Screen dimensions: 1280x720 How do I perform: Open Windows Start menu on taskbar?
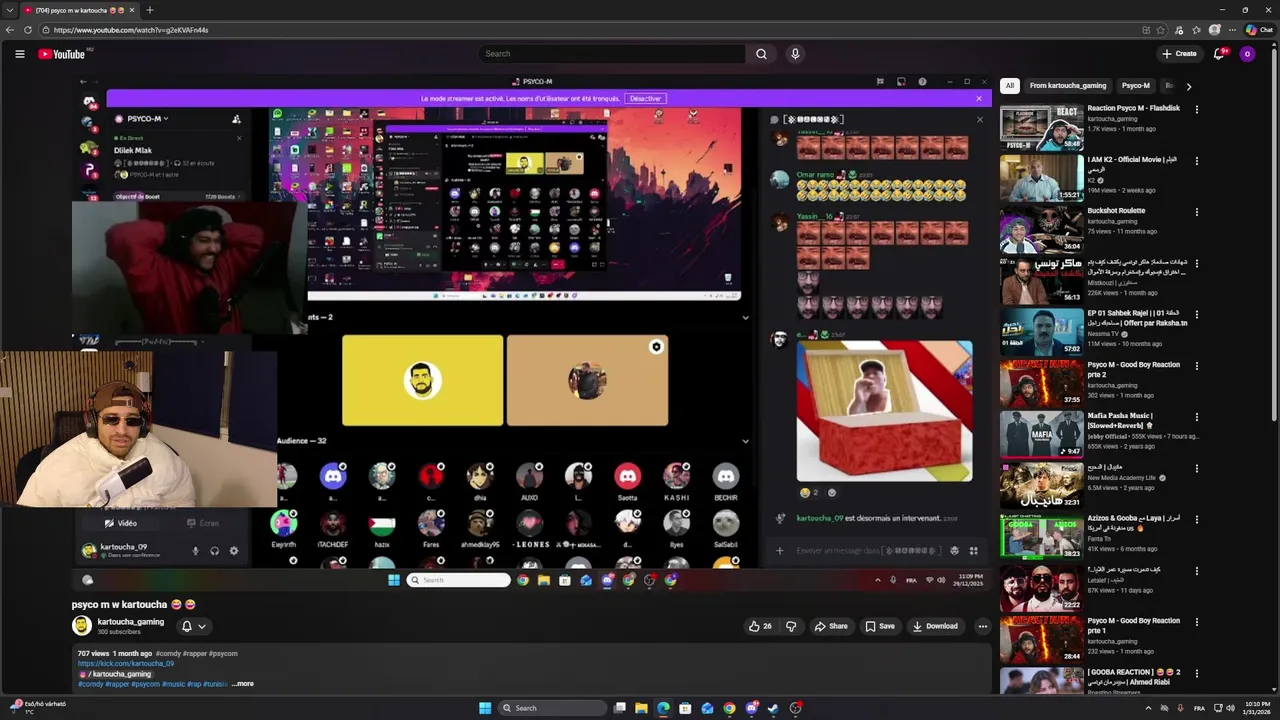[485, 708]
